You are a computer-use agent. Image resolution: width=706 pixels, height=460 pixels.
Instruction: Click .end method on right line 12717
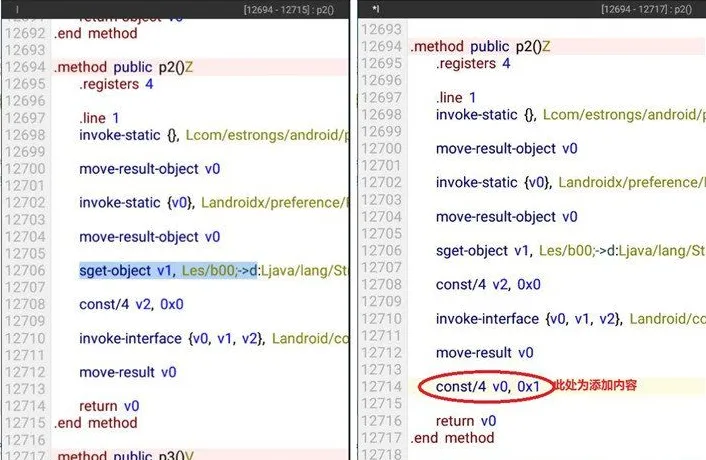[x=452, y=437]
